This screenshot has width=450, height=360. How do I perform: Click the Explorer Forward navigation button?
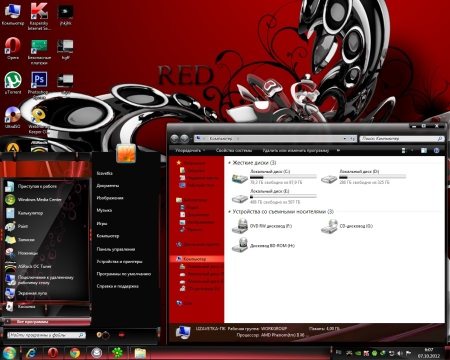coord(184,138)
